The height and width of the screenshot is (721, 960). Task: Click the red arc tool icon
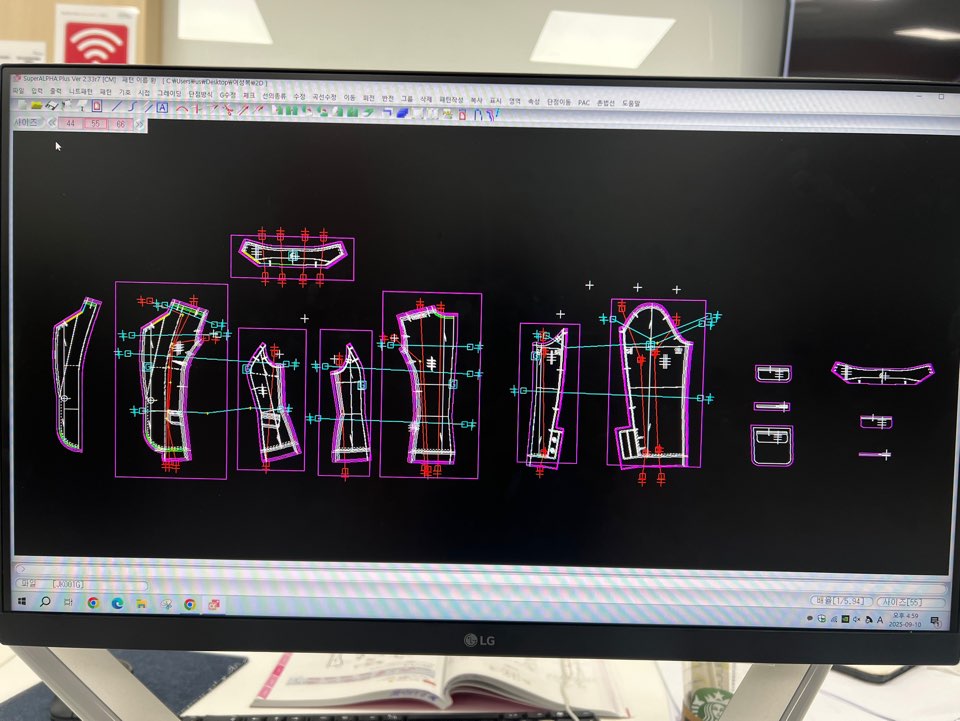tap(183, 106)
